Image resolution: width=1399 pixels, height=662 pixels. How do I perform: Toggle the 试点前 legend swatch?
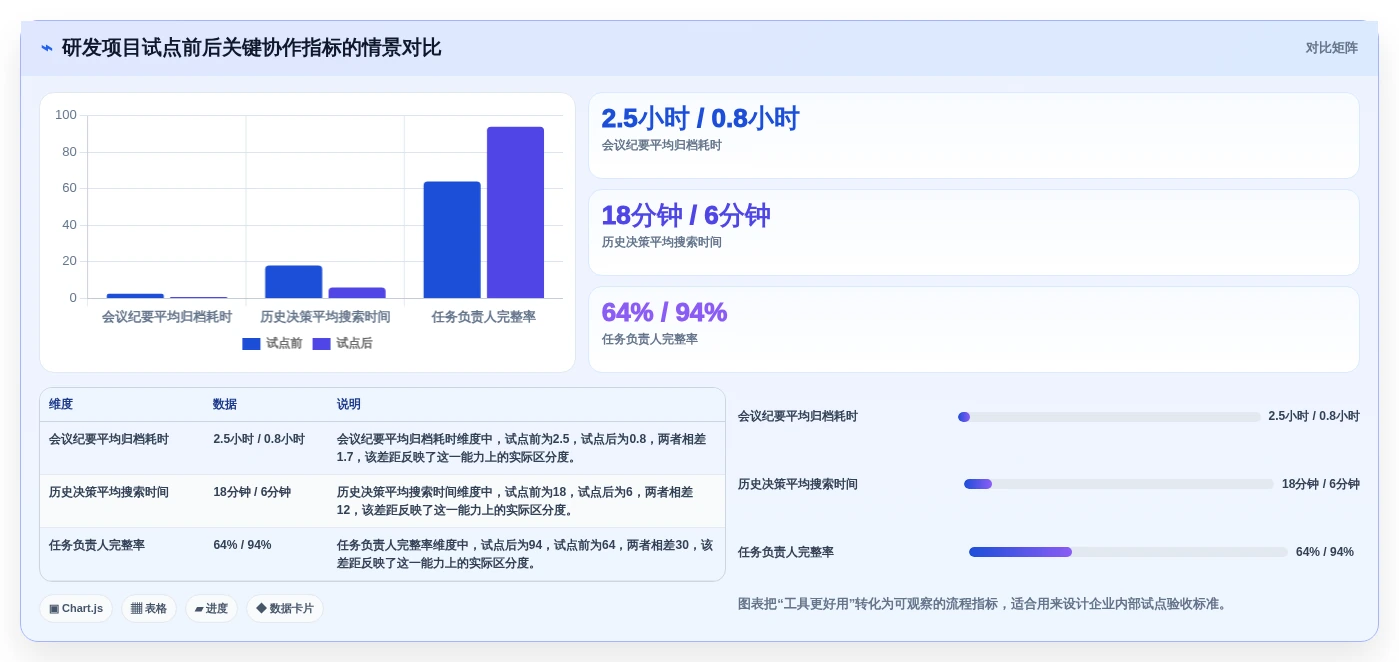(251, 343)
